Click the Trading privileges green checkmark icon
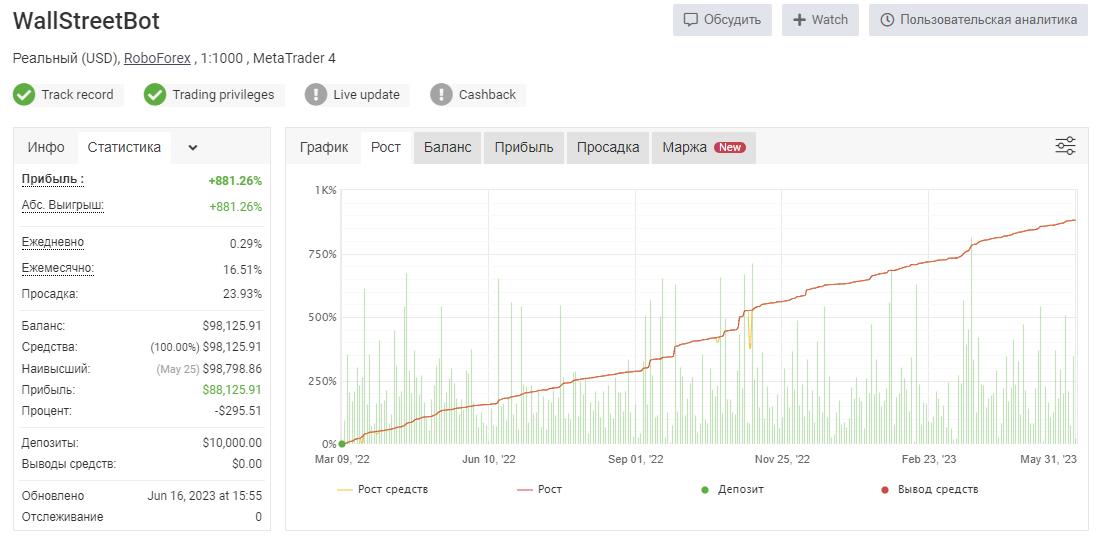 pyautogui.click(x=155, y=95)
